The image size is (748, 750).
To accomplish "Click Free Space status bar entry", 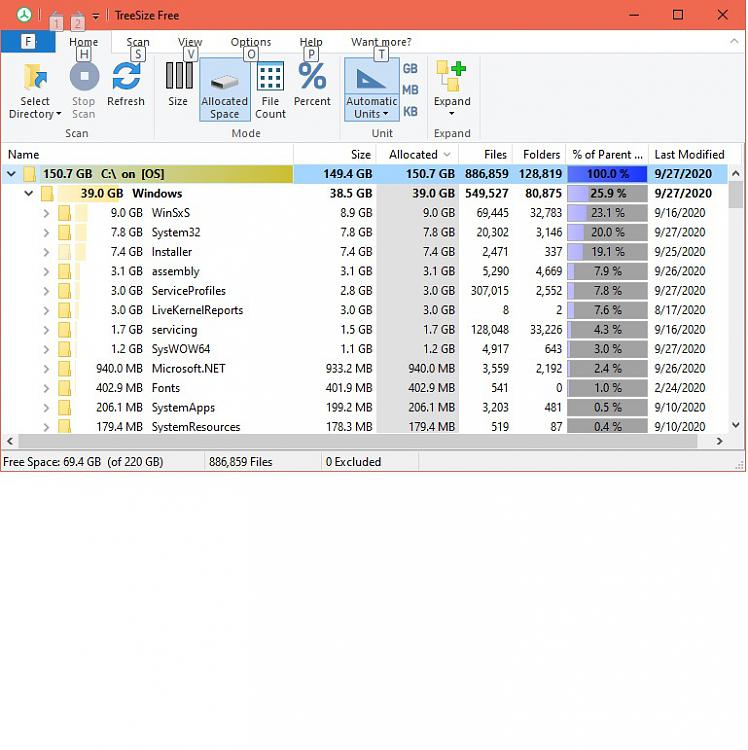I will 83,462.
